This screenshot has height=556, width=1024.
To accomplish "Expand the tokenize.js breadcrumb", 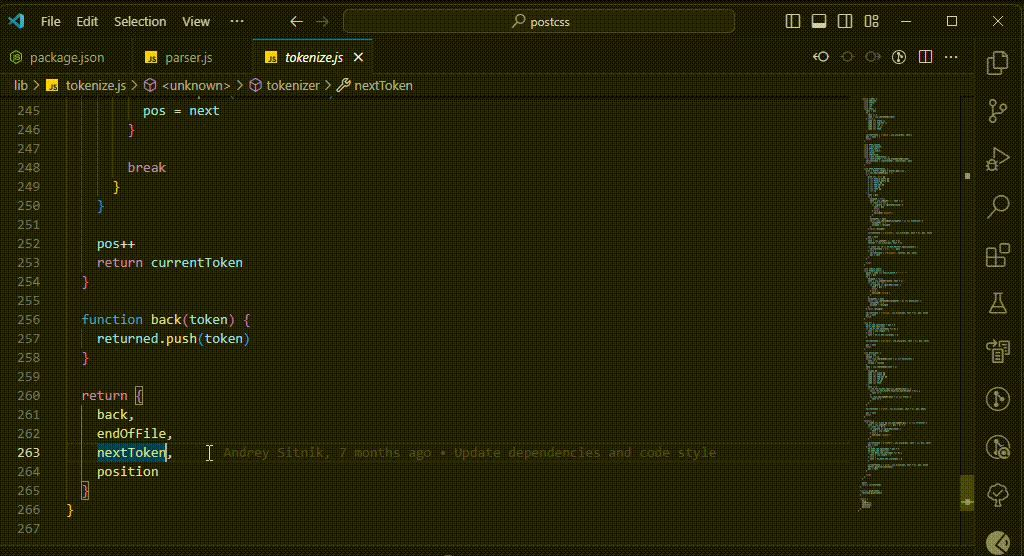I will point(95,86).
